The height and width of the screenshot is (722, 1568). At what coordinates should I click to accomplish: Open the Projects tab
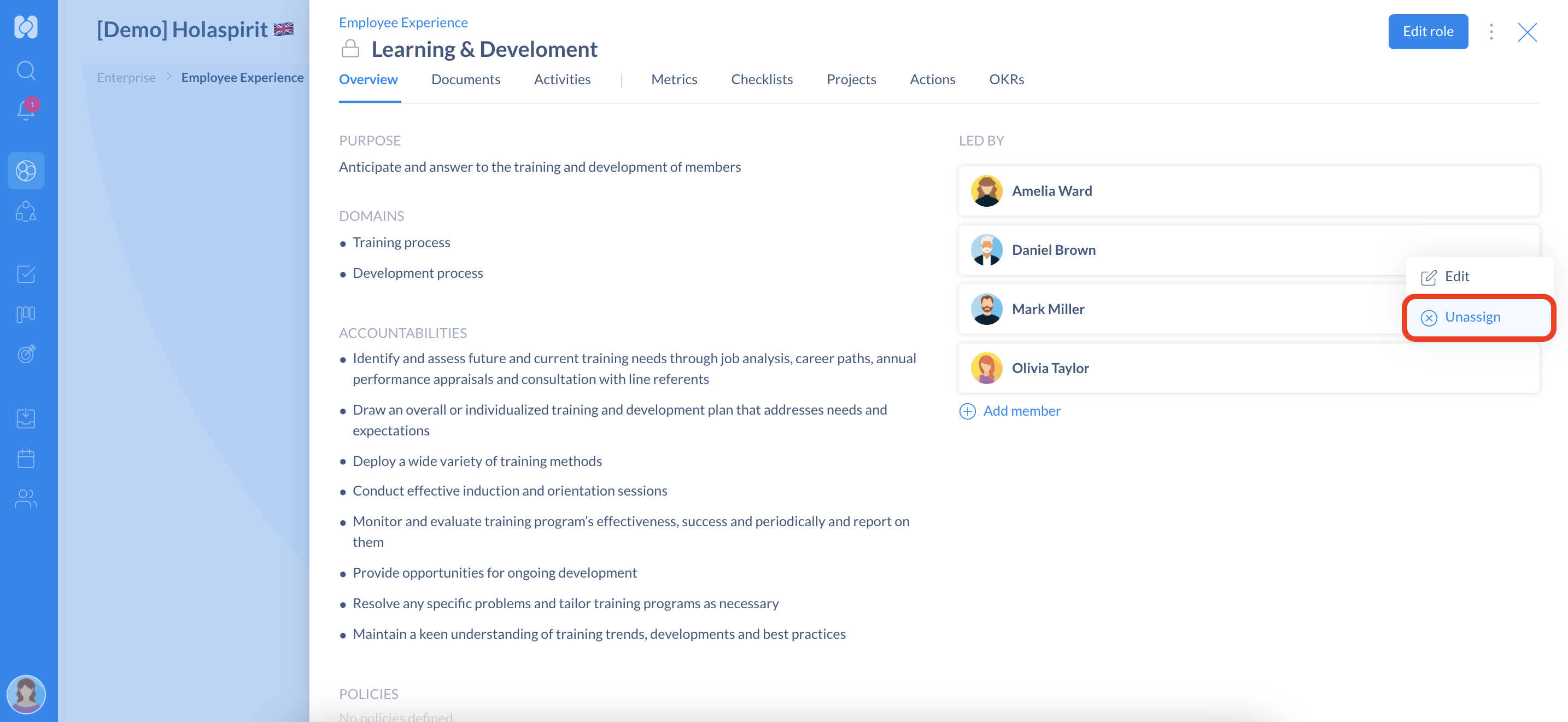[x=851, y=80]
